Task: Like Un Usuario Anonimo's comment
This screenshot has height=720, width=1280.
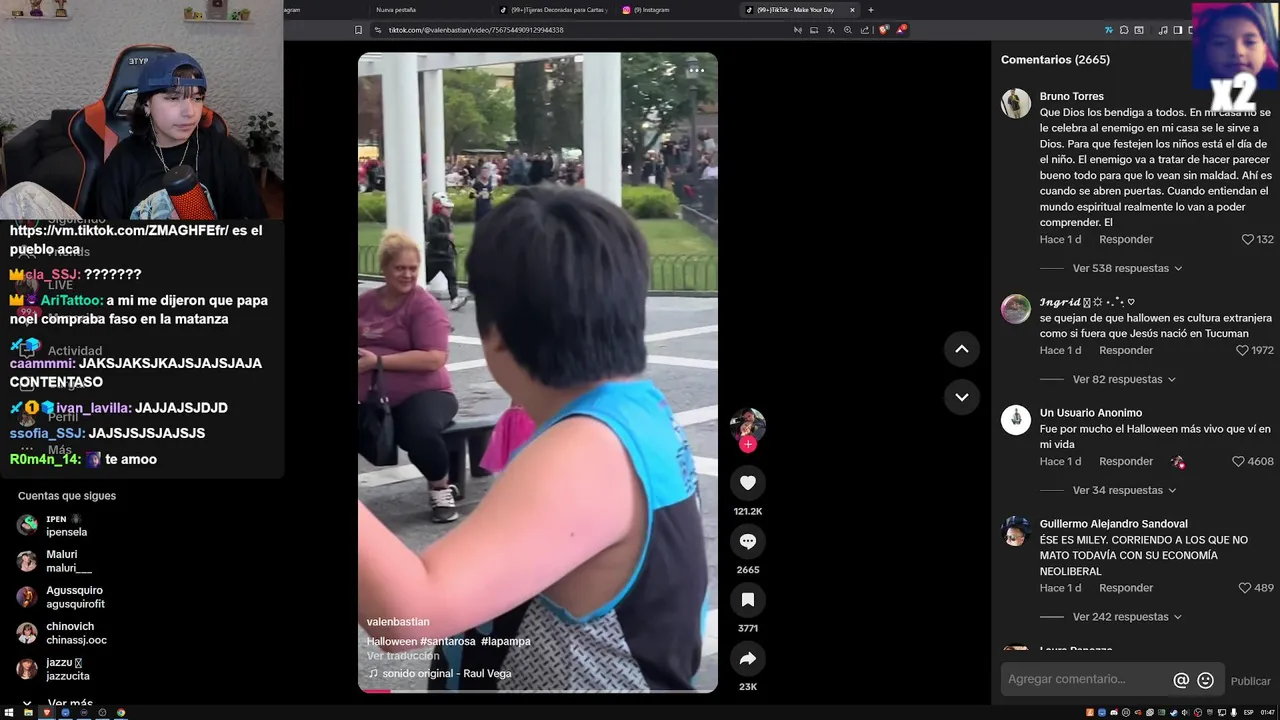Action: pos(1238,462)
